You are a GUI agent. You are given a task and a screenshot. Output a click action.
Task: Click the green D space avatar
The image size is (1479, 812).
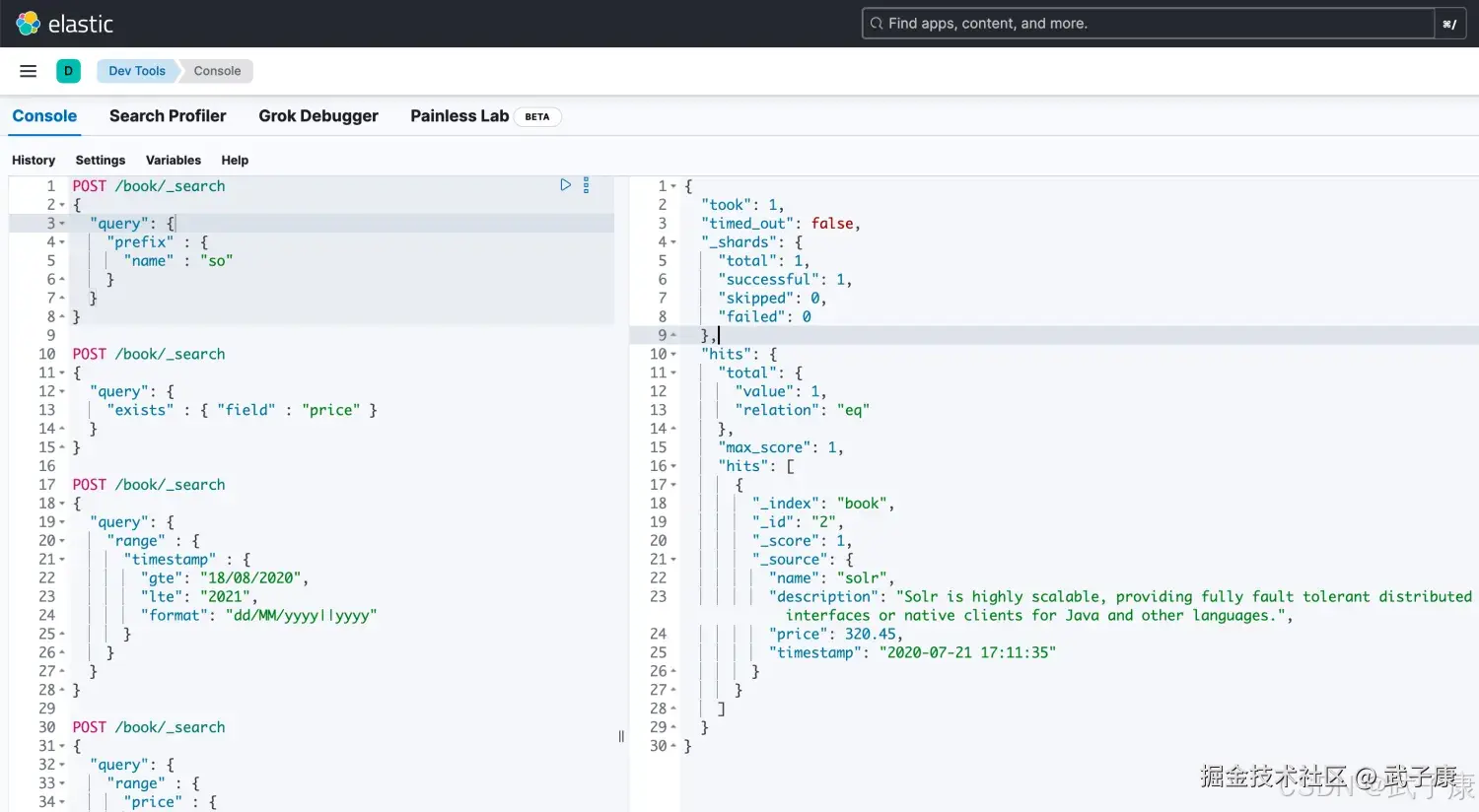pos(68,71)
